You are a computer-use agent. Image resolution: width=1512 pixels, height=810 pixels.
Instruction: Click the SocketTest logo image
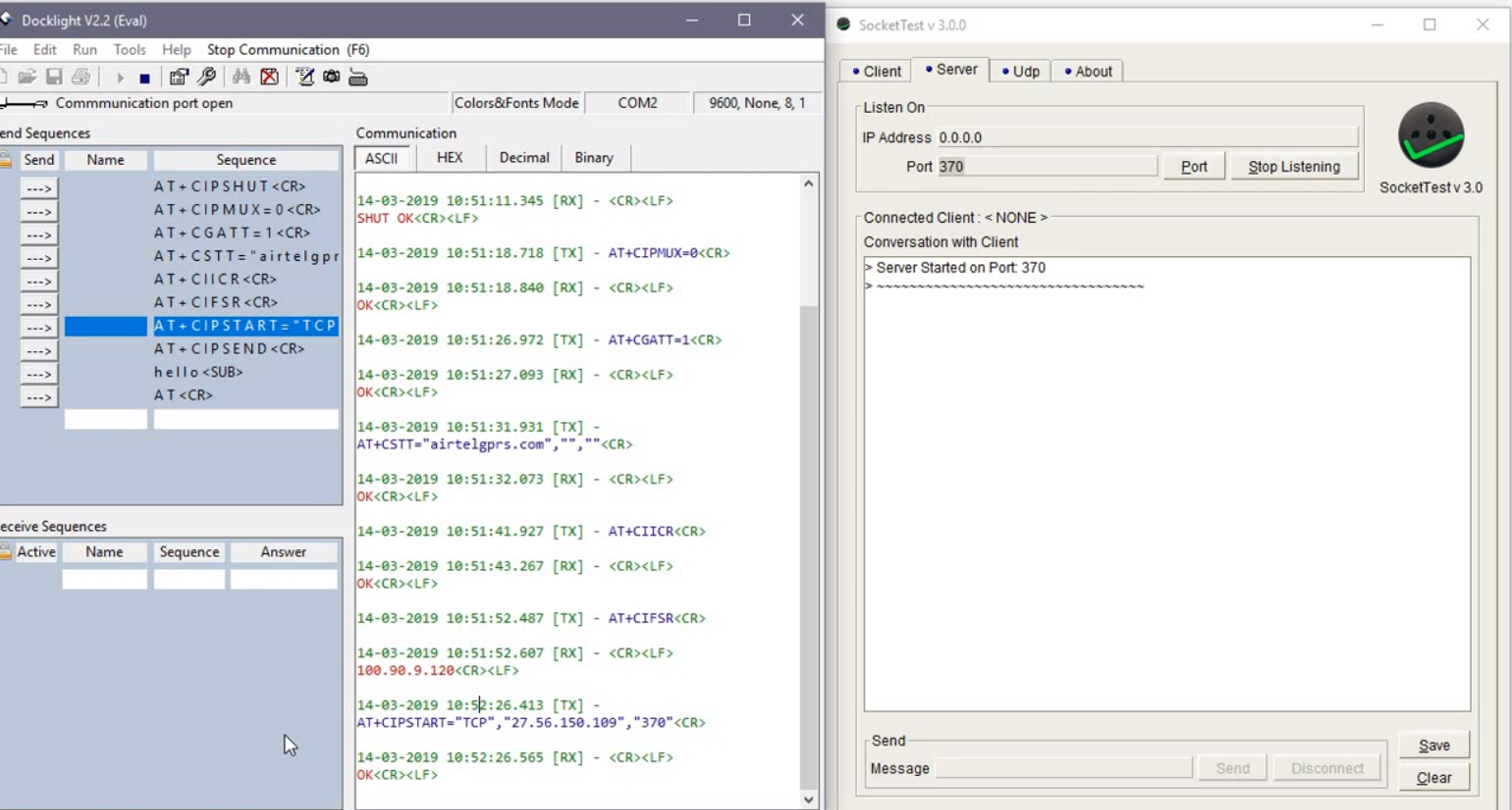pos(1430,136)
